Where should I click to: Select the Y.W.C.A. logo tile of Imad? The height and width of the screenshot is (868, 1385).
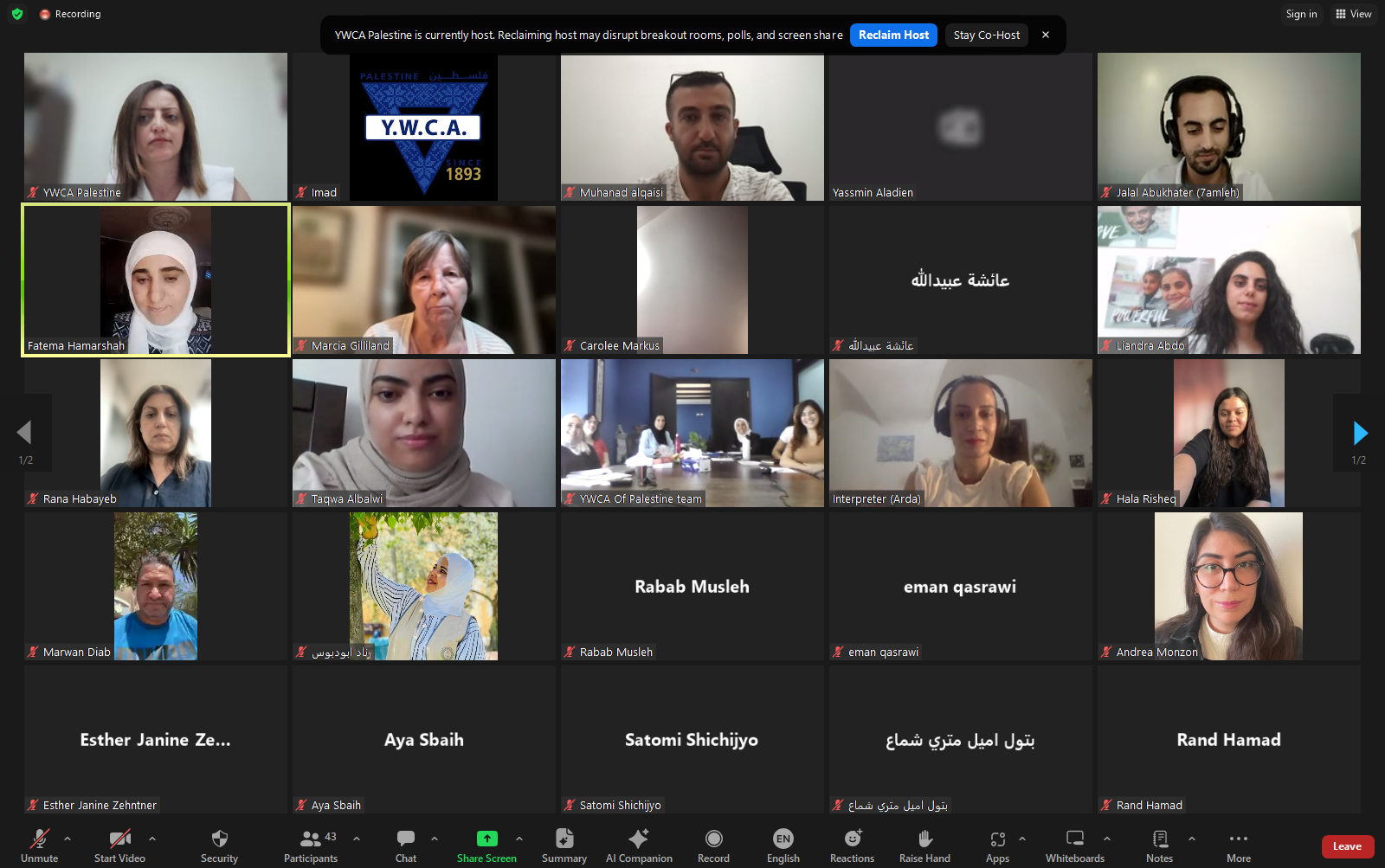[424, 127]
